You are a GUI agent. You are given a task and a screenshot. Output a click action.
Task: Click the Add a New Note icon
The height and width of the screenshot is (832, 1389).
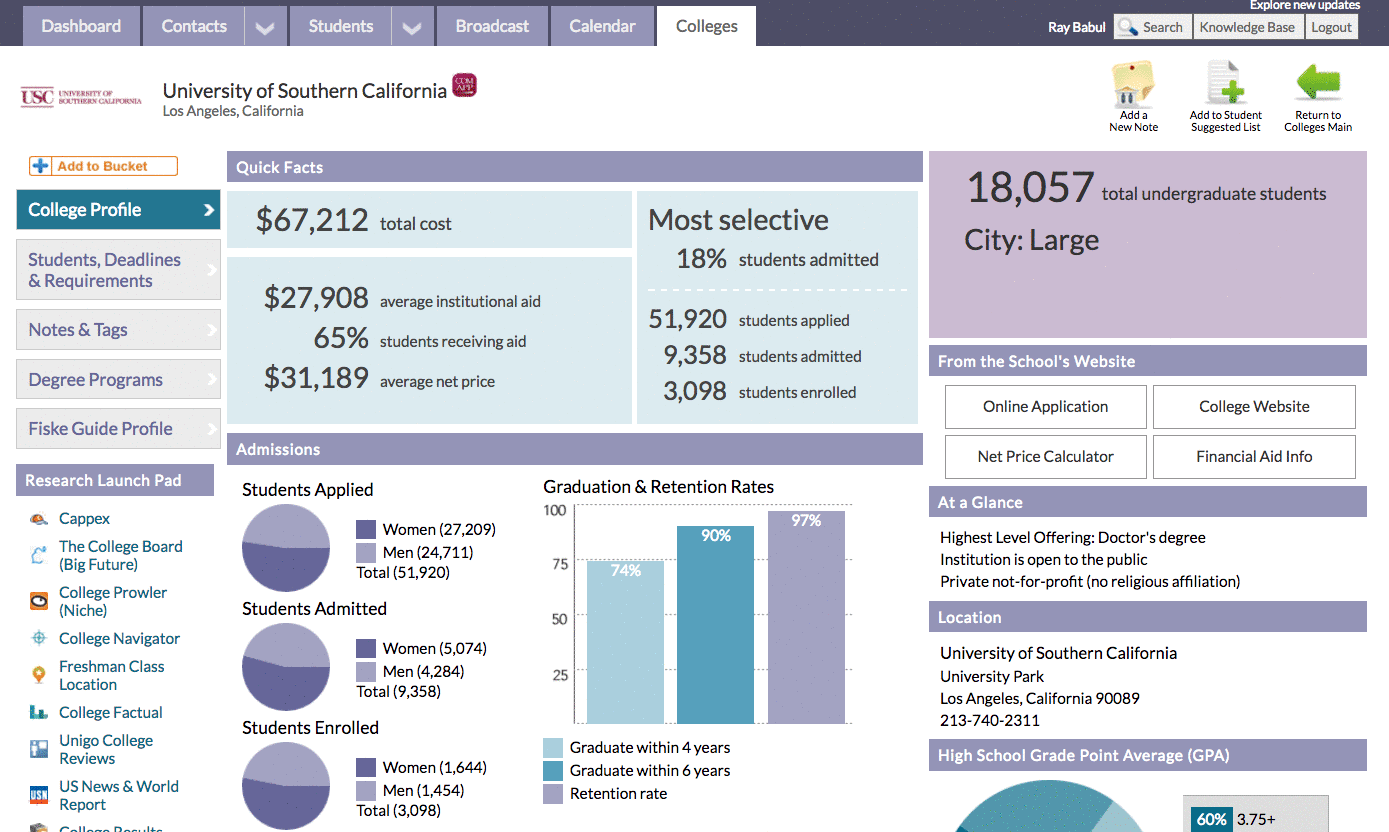click(1133, 85)
